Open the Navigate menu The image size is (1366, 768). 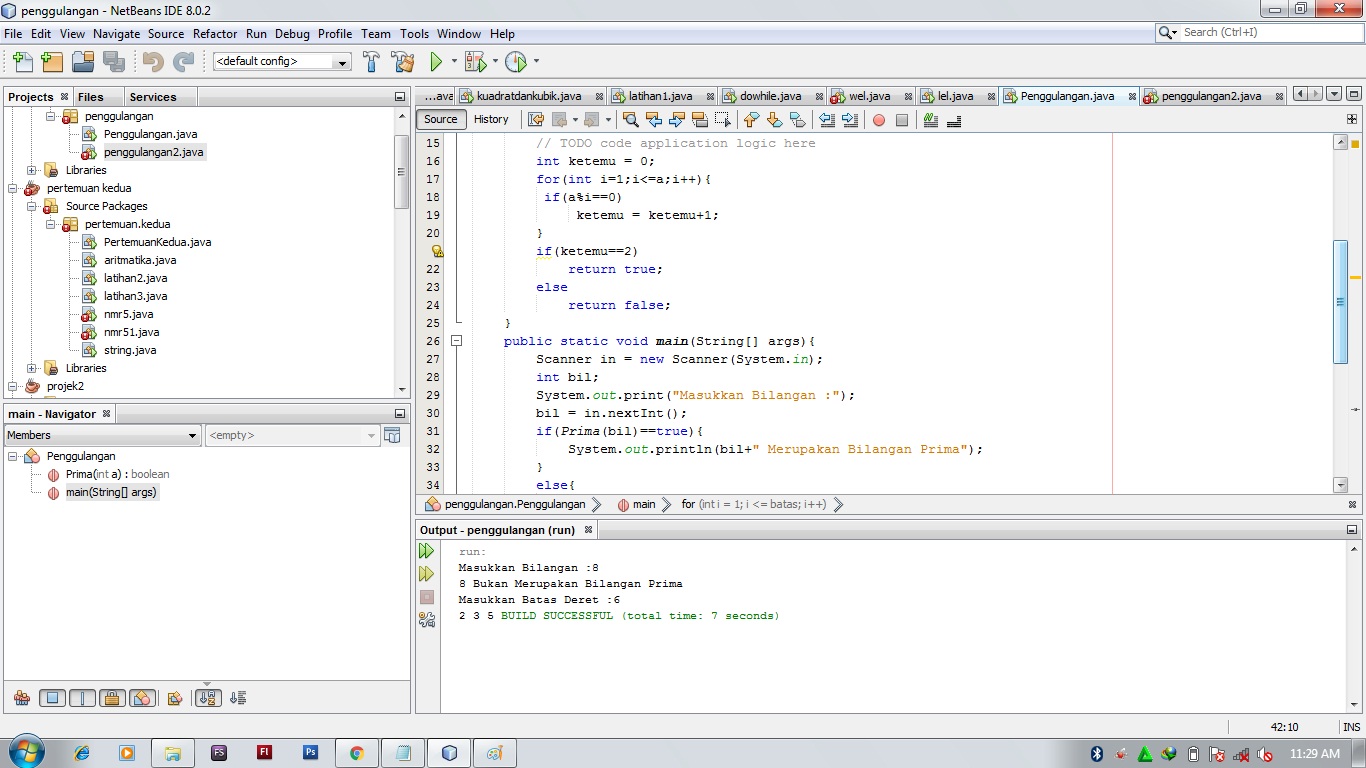coord(117,33)
